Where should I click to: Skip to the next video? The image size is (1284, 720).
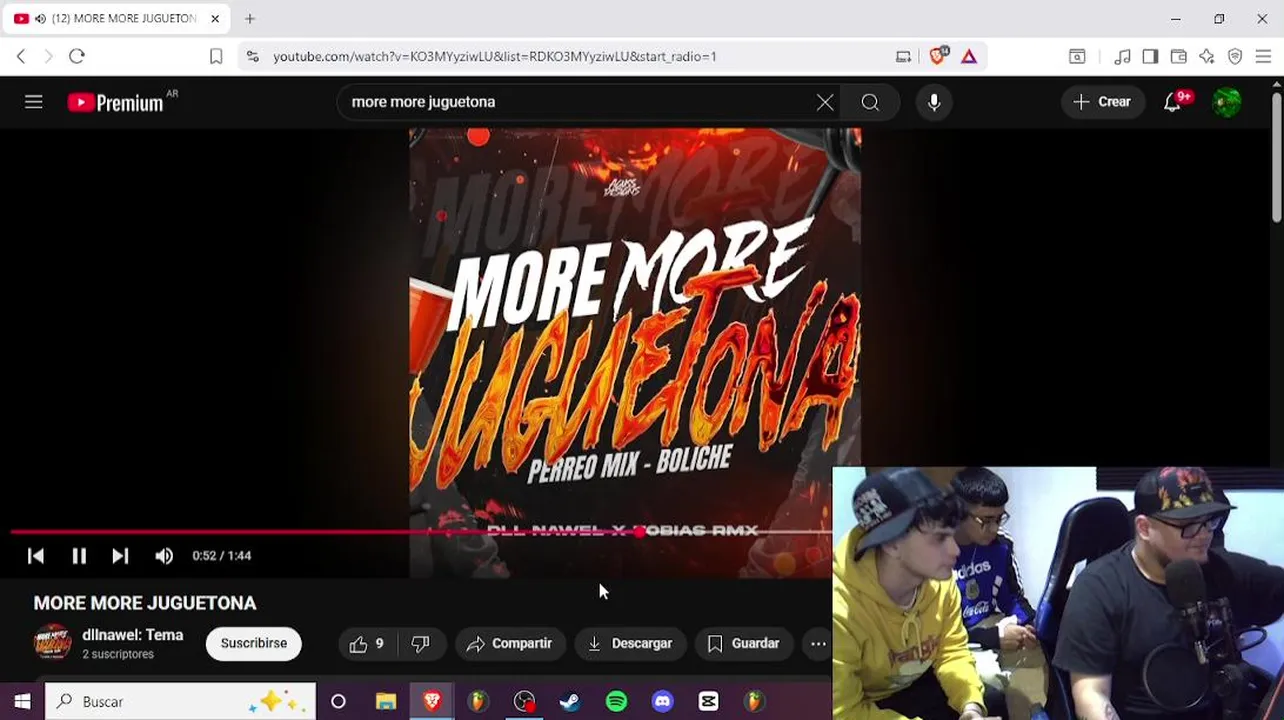(120, 556)
